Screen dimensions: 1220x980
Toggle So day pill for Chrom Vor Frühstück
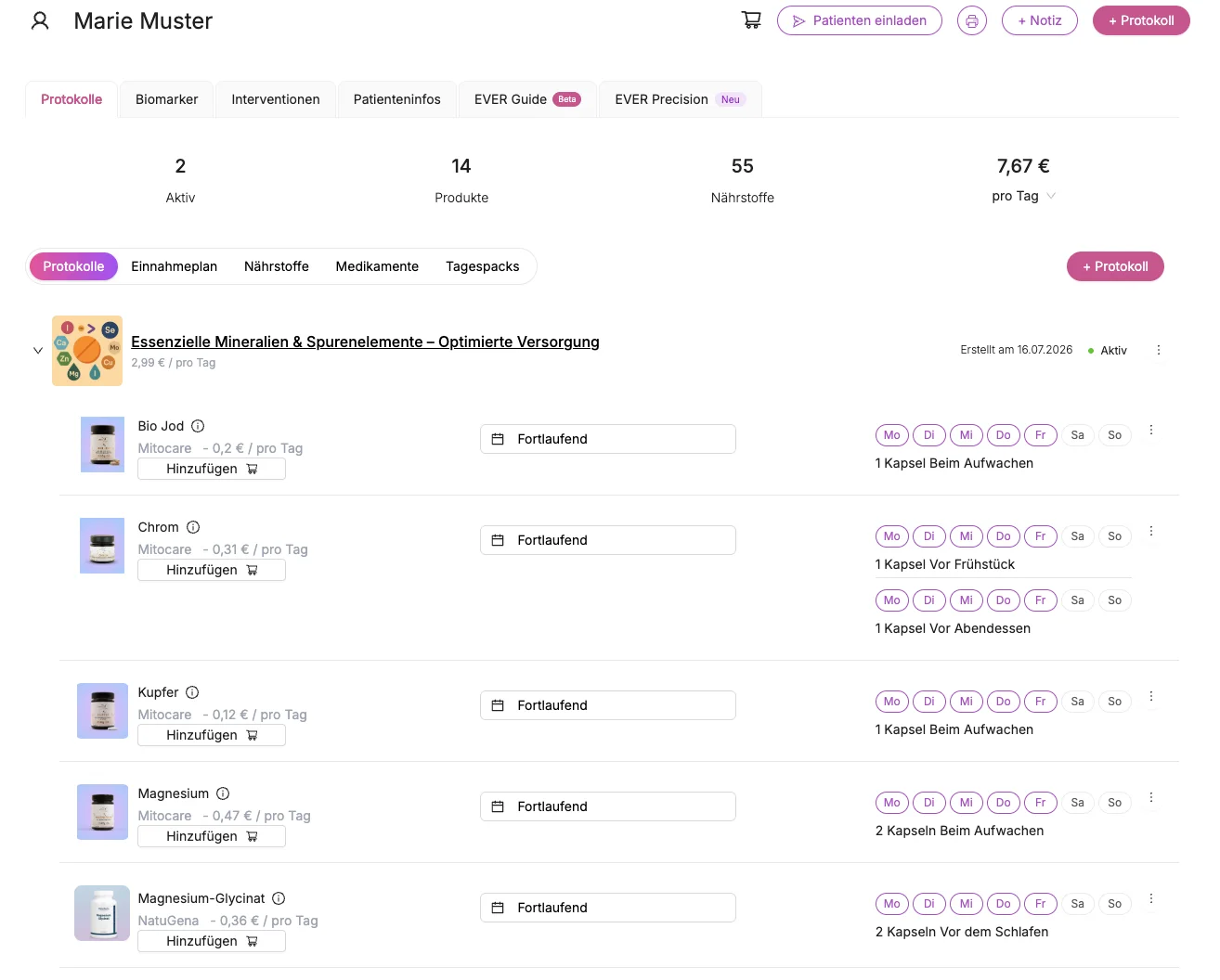(x=1114, y=536)
